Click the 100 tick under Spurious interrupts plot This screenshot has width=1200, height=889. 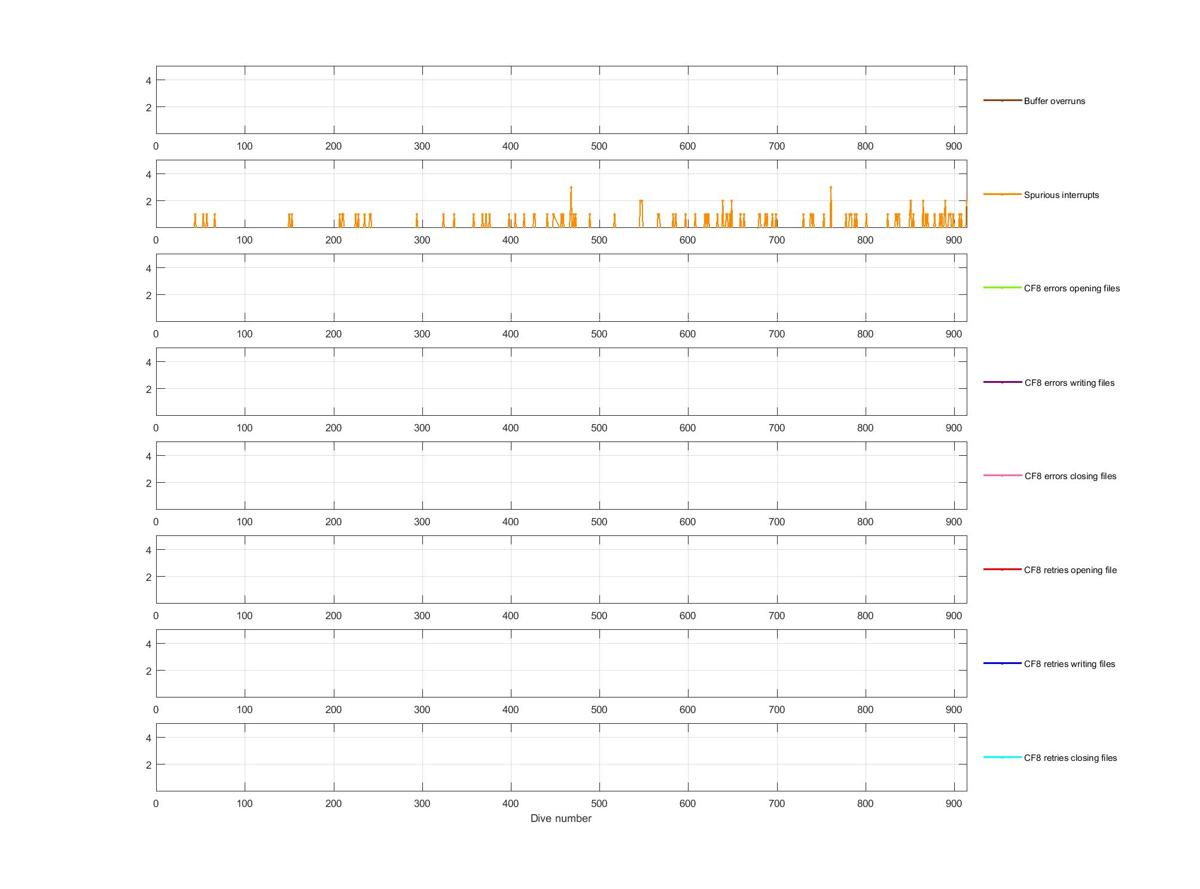(244, 240)
